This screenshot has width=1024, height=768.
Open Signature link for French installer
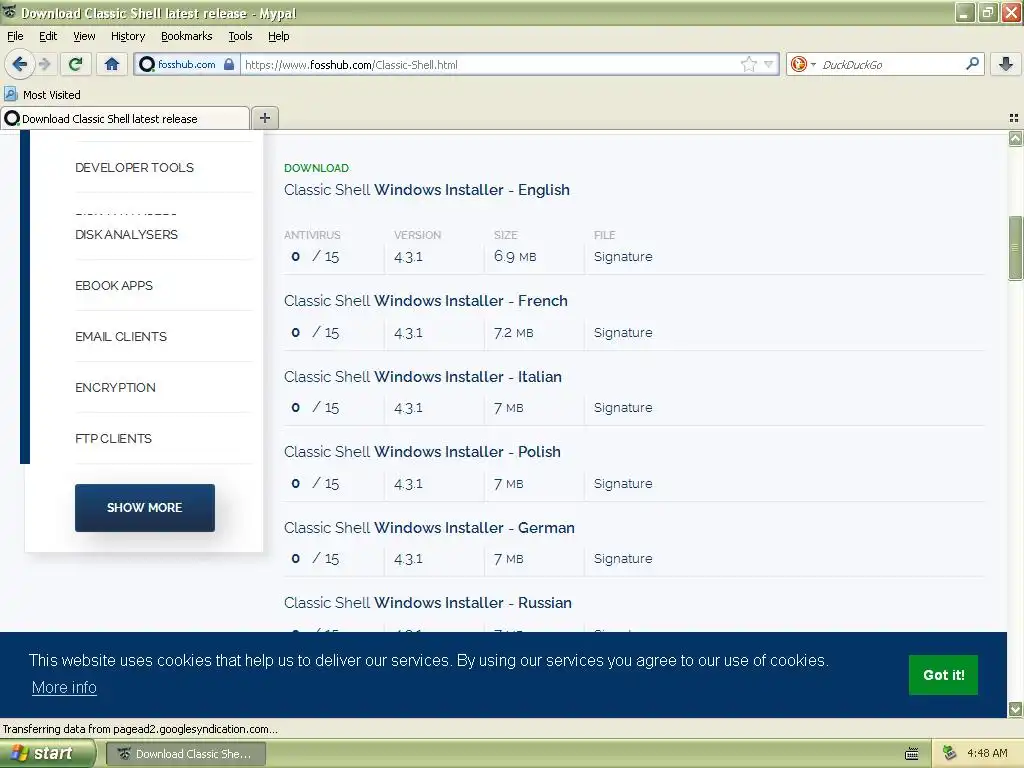[x=623, y=332]
